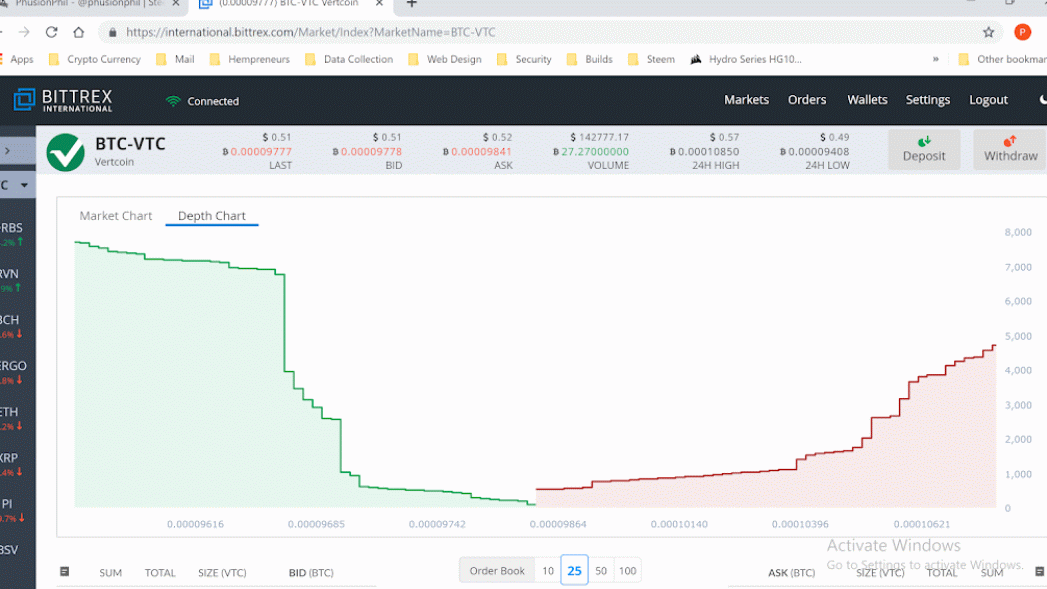Close the BTC-VTC Vertcoin tab
This screenshot has width=1047, height=589.
click(379, 3)
